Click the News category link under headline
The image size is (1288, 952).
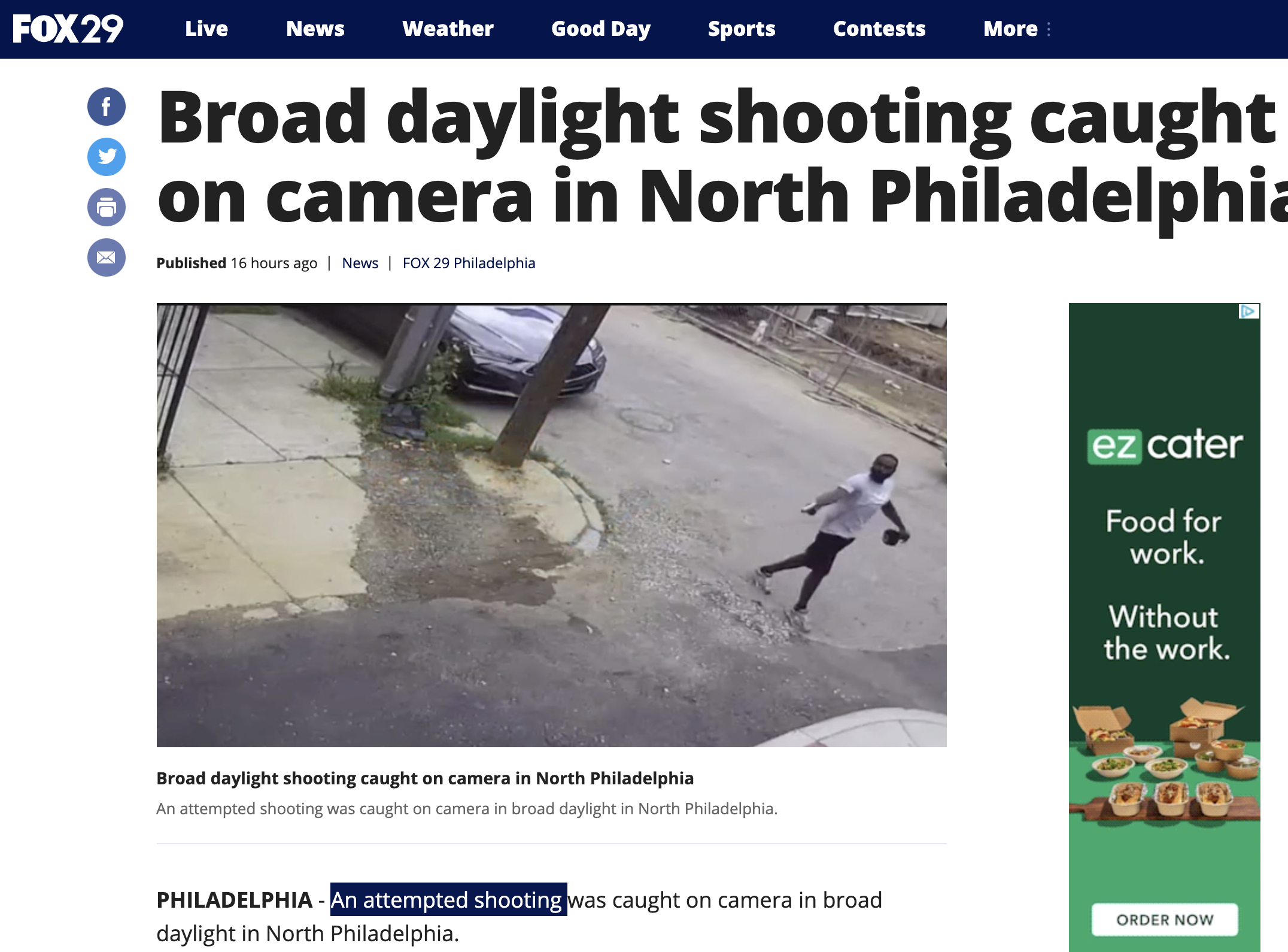point(360,263)
